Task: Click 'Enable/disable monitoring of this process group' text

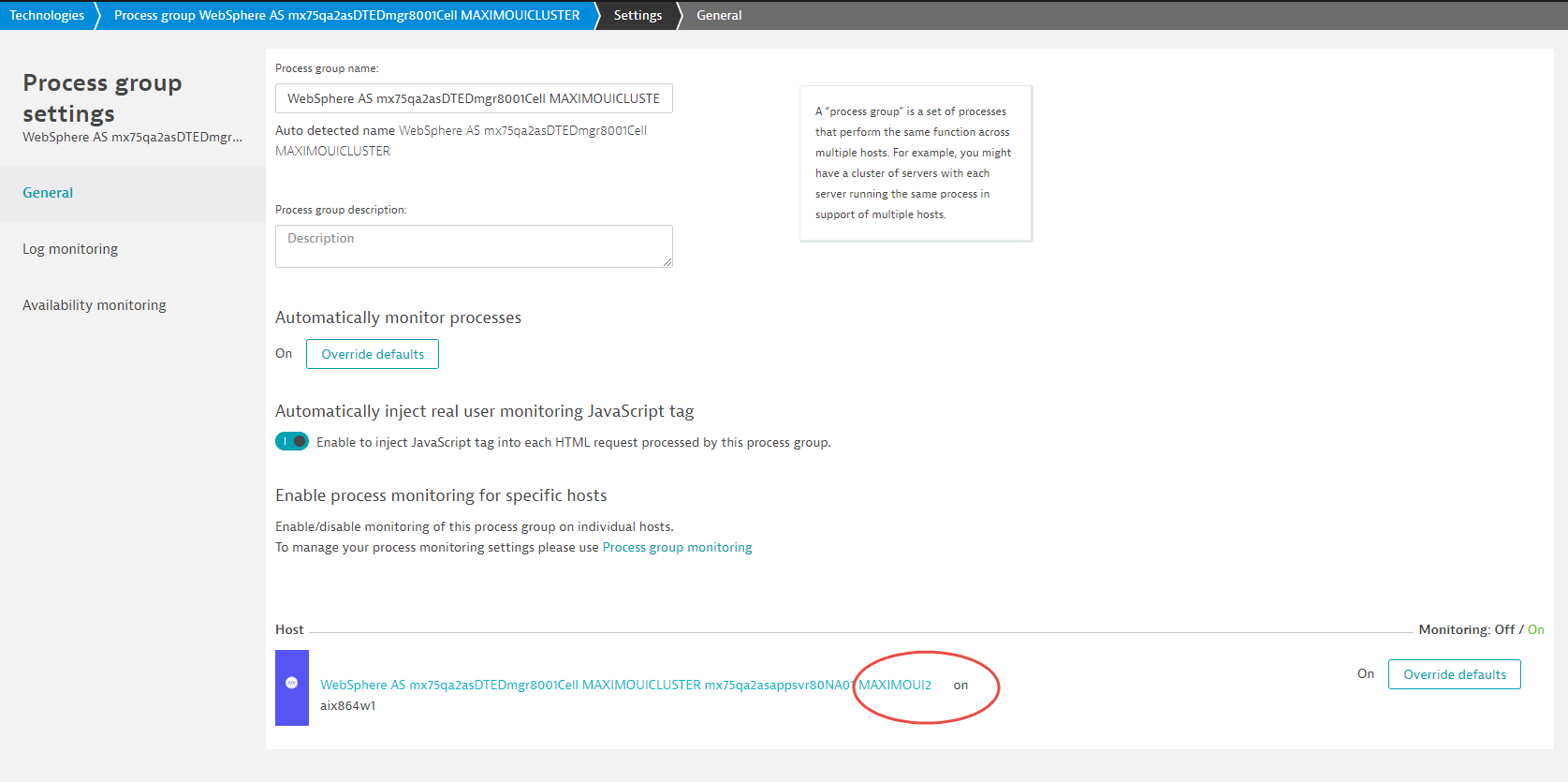Action: coord(475,526)
